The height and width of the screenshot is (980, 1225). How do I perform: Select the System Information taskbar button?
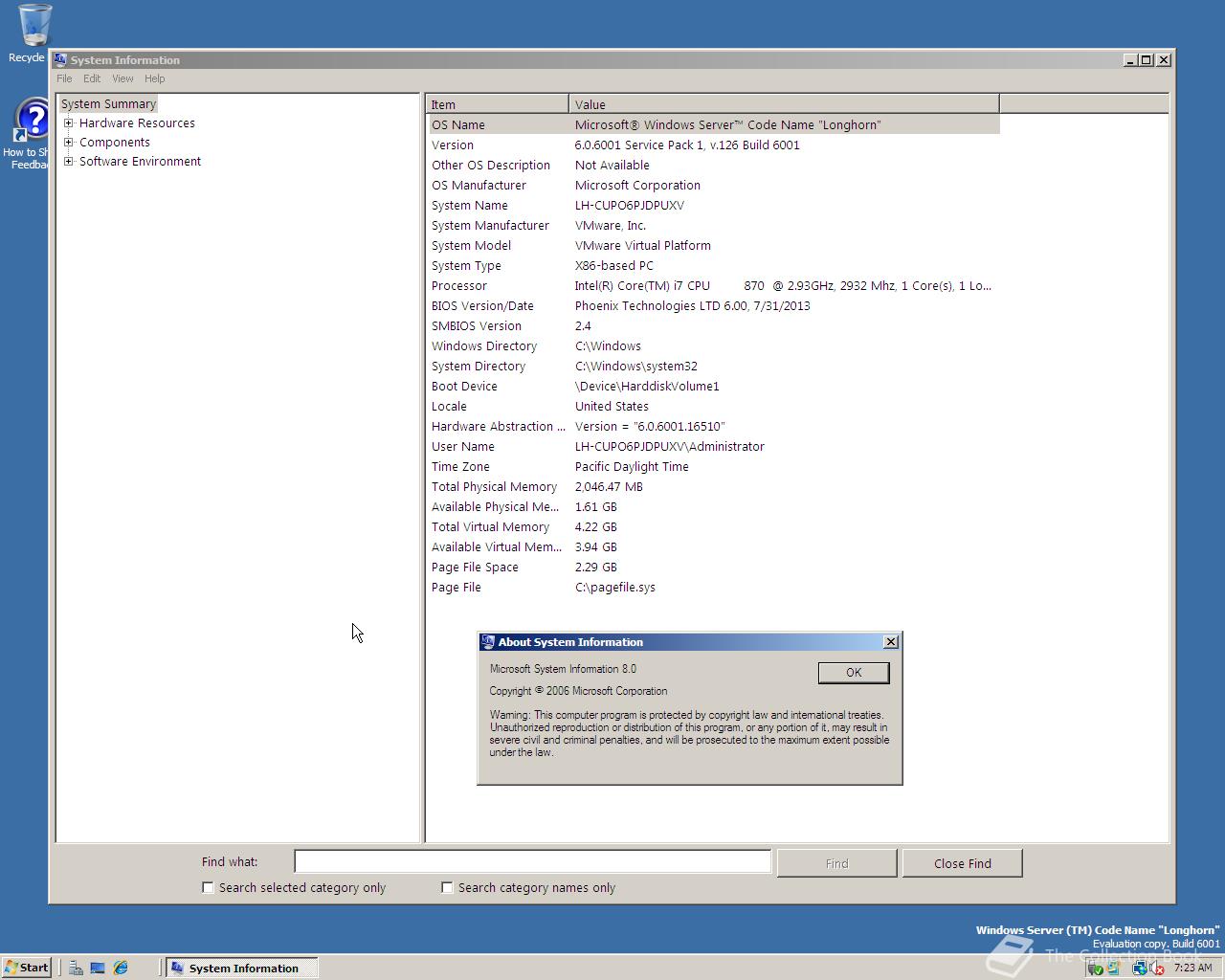(241, 968)
